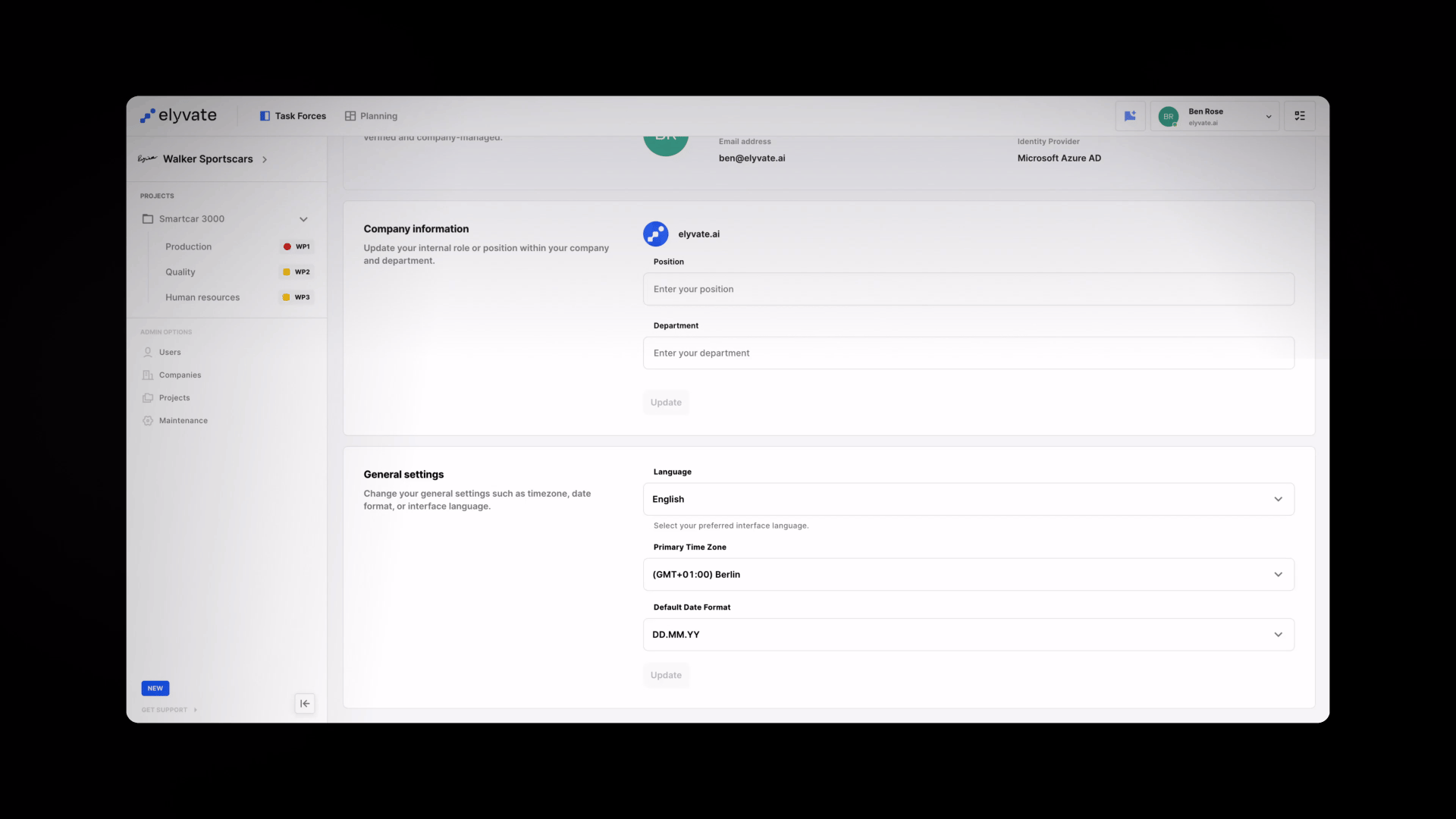Screen dimensions: 1456x819
Task: Collapse the Smartcar 3000 project tree
Action: [x=303, y=219]
